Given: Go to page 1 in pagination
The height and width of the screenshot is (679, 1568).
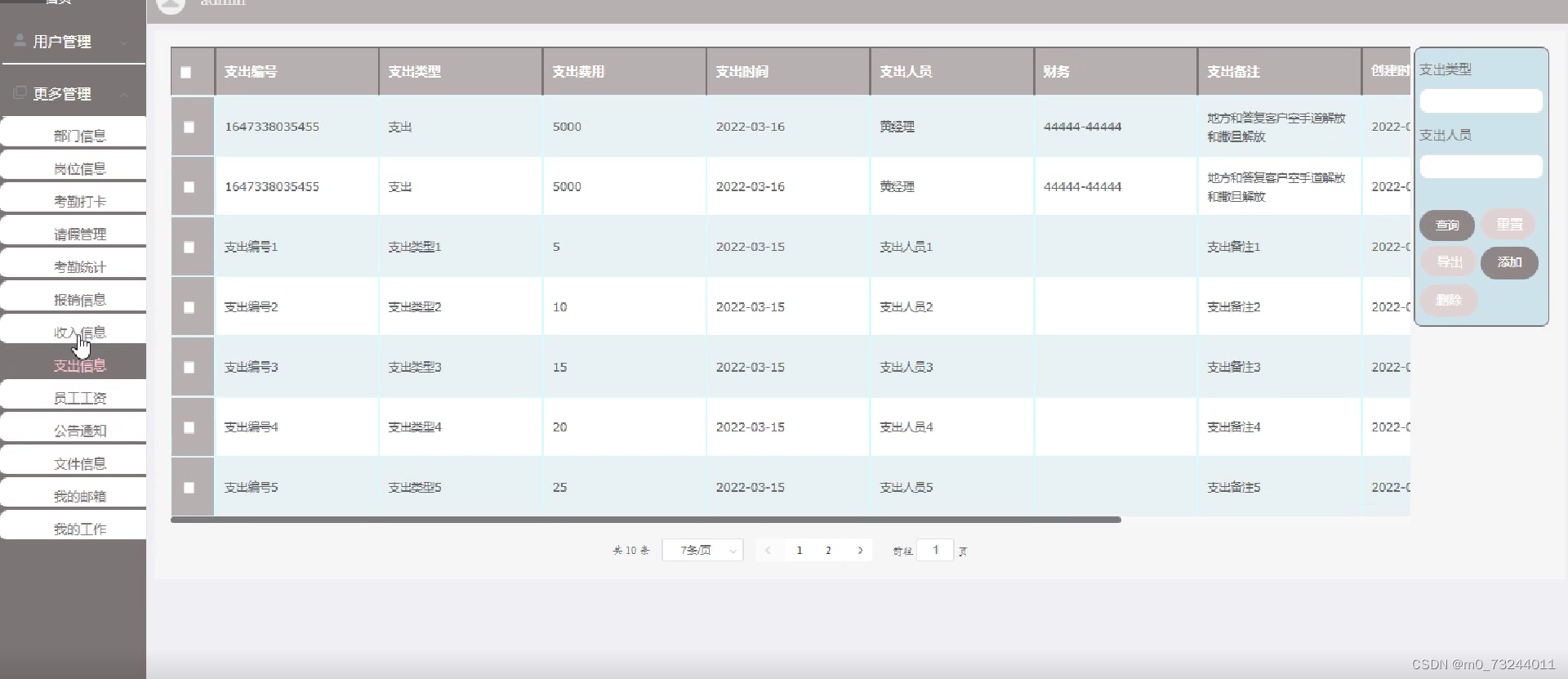Looking at the screenshot, I should (x=800, y=550).
